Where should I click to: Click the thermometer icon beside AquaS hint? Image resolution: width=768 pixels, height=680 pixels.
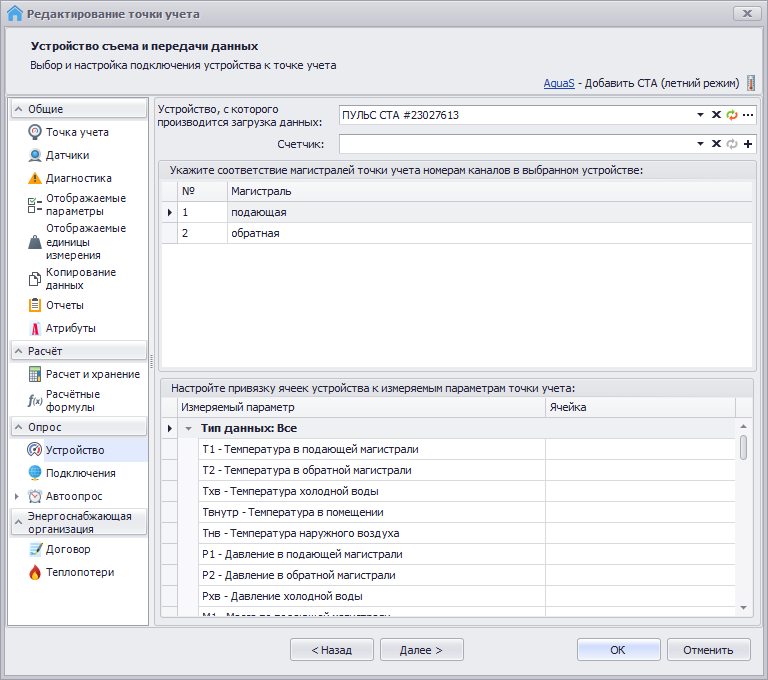(750, 83)
